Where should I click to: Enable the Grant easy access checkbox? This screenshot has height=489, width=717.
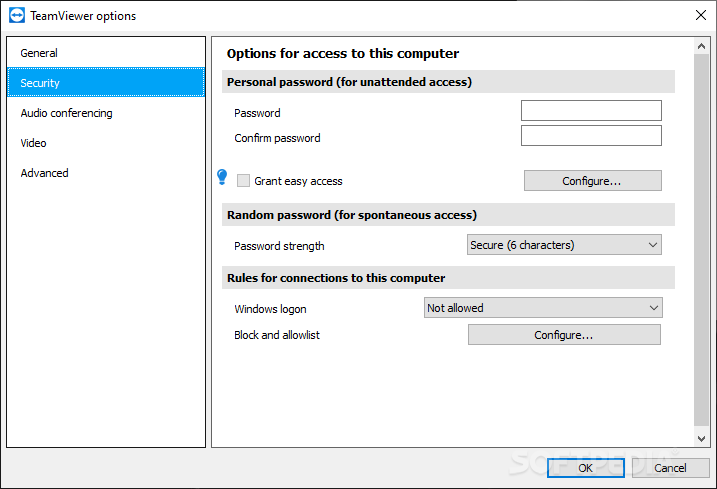point(243,181)
